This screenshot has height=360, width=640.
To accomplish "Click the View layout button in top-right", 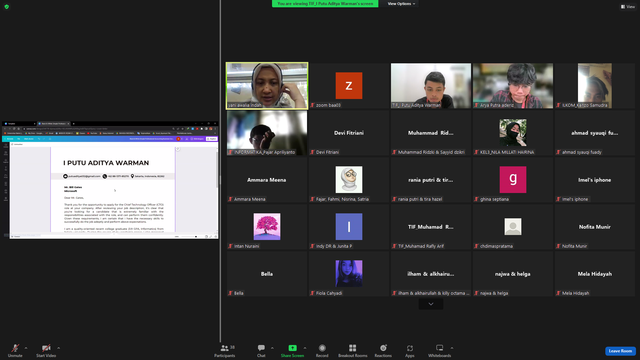I will tap(628, 7).
